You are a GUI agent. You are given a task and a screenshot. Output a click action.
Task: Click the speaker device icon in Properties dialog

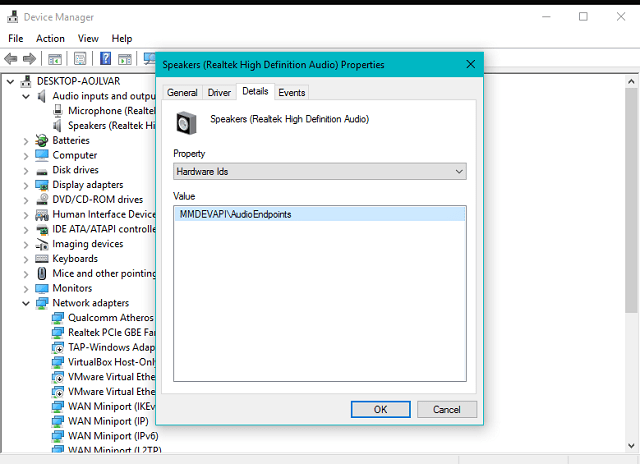click(x=186, y=123)
